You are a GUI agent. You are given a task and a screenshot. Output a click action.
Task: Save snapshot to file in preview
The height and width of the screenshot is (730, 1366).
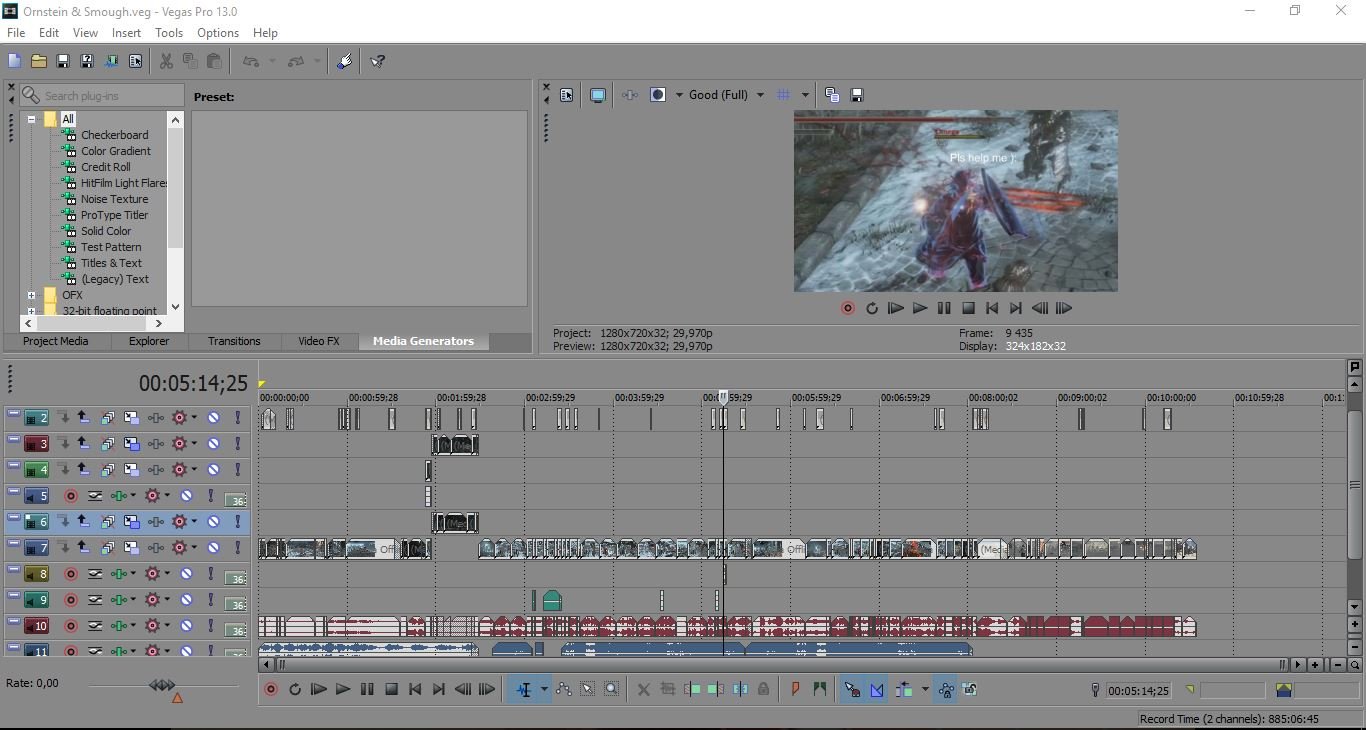pyautogui.click(x=857, y=95)
